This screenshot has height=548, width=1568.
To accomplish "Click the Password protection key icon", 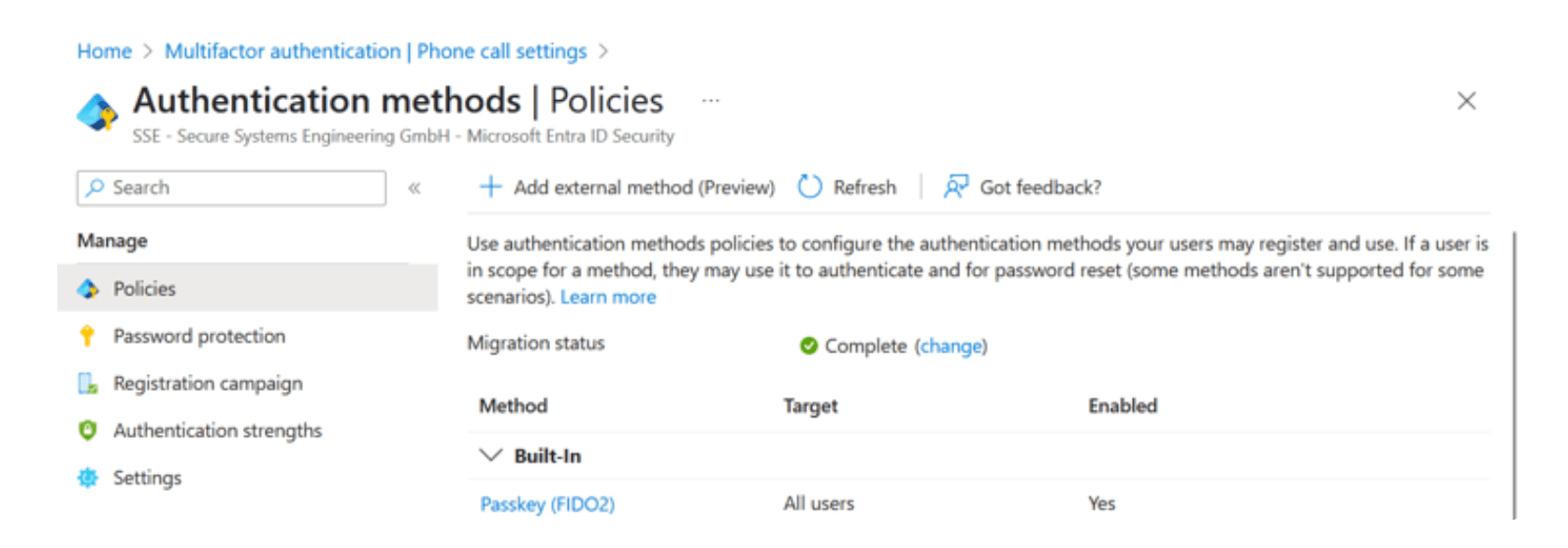I will click(x=87, y=336).
